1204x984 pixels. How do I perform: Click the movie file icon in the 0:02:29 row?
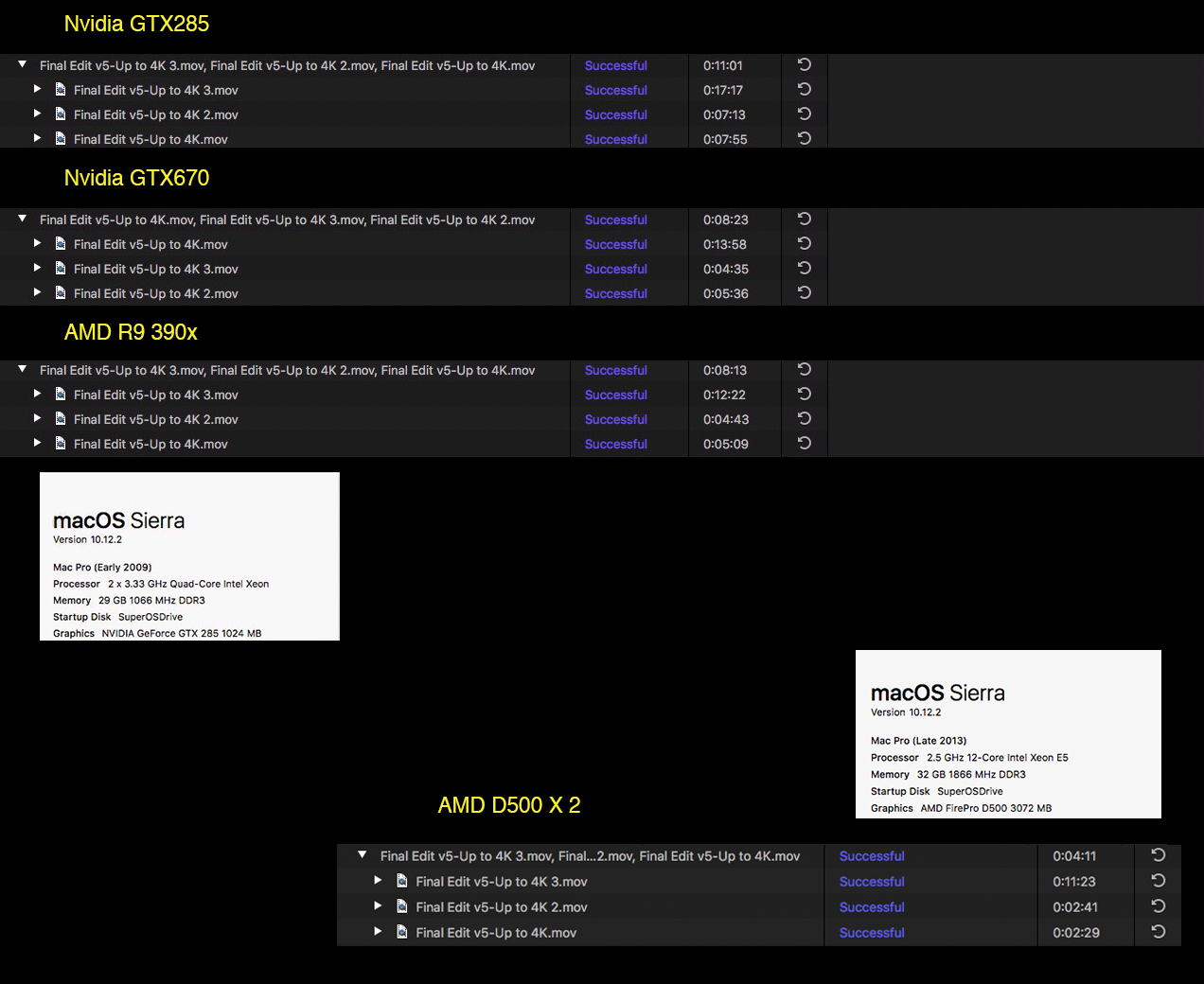(x=402, y=931)
